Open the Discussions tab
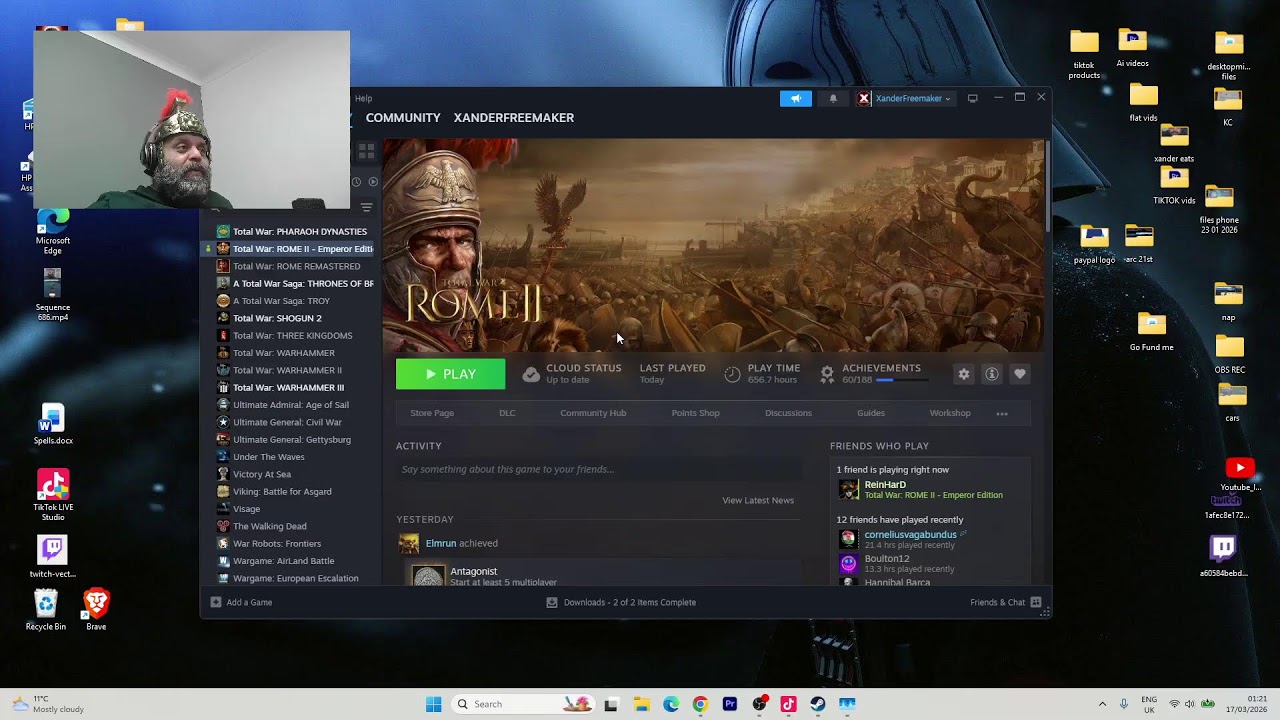Viewport: 1280px width, 720px height. click(x=788, y=413)
